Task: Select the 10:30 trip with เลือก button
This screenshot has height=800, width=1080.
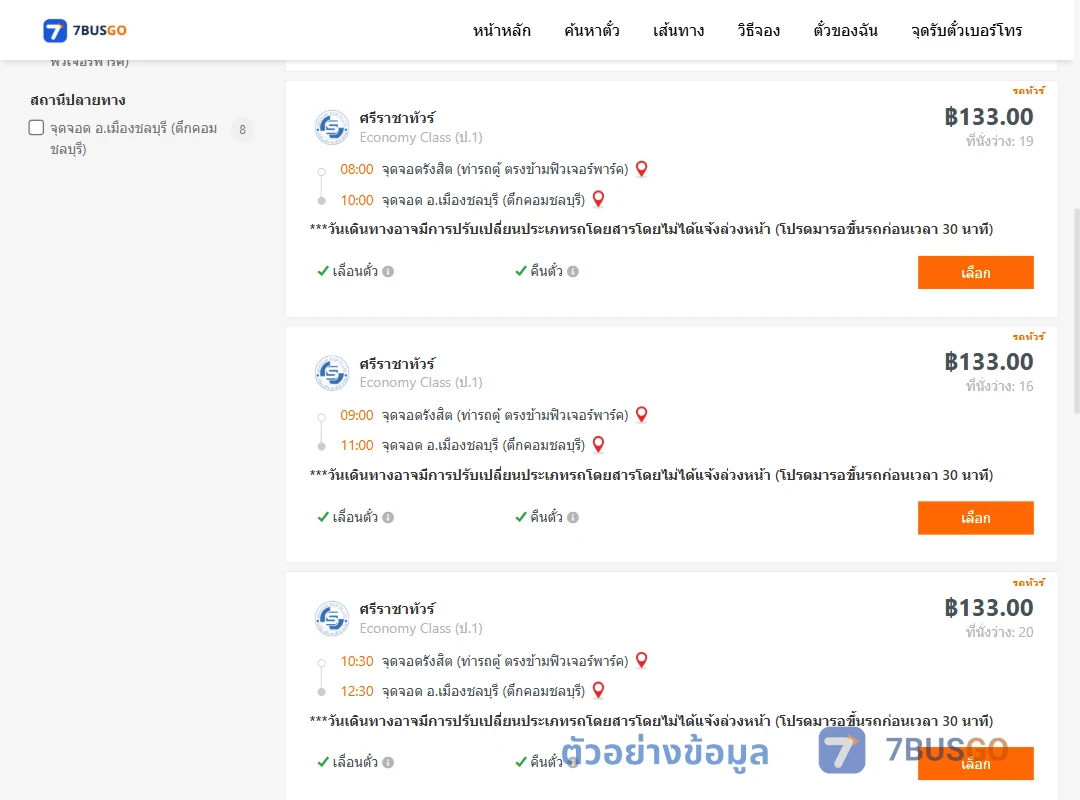Action: [975, 763]
